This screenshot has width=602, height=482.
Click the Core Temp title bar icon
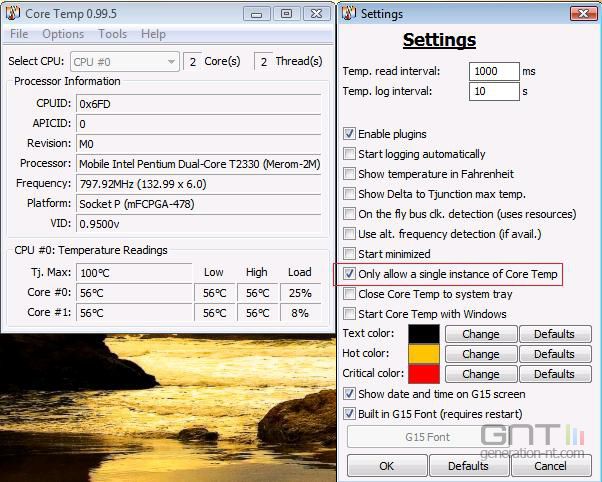[13, 13]
